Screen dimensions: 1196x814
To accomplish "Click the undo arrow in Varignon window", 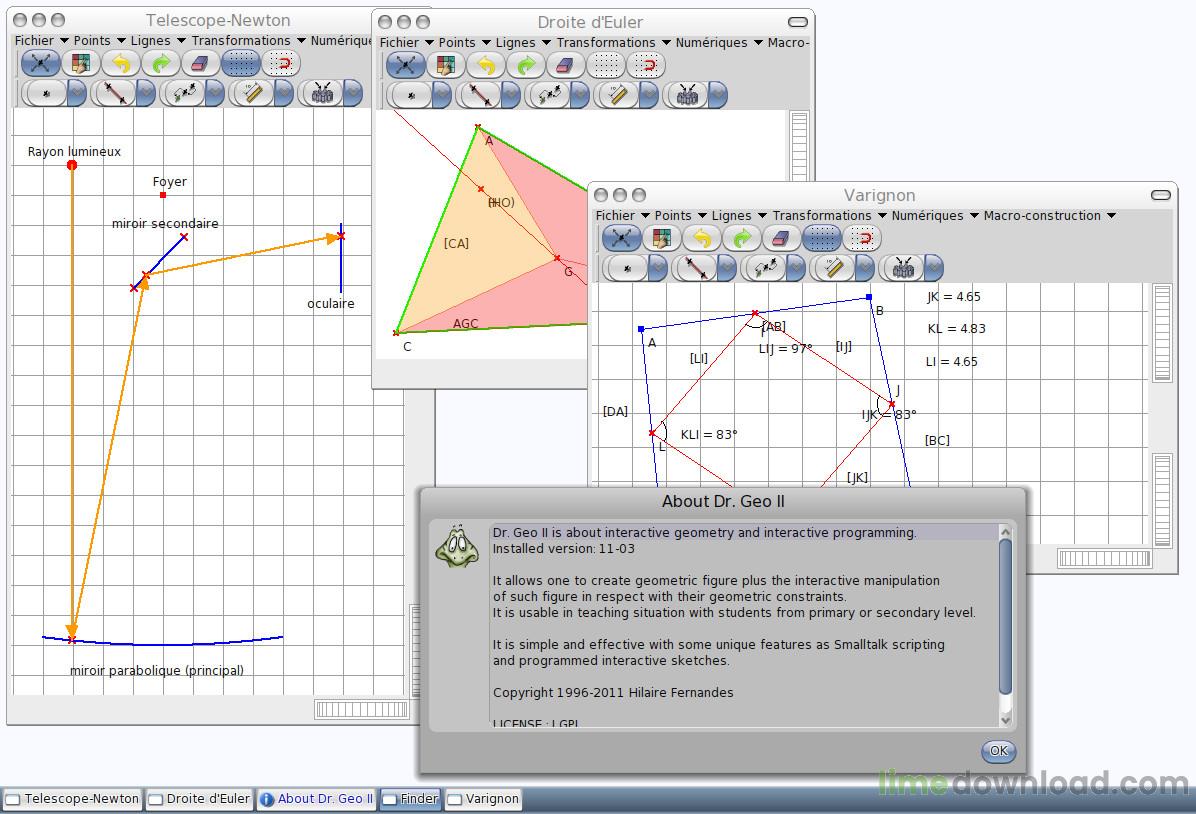I will coord(702,239).
